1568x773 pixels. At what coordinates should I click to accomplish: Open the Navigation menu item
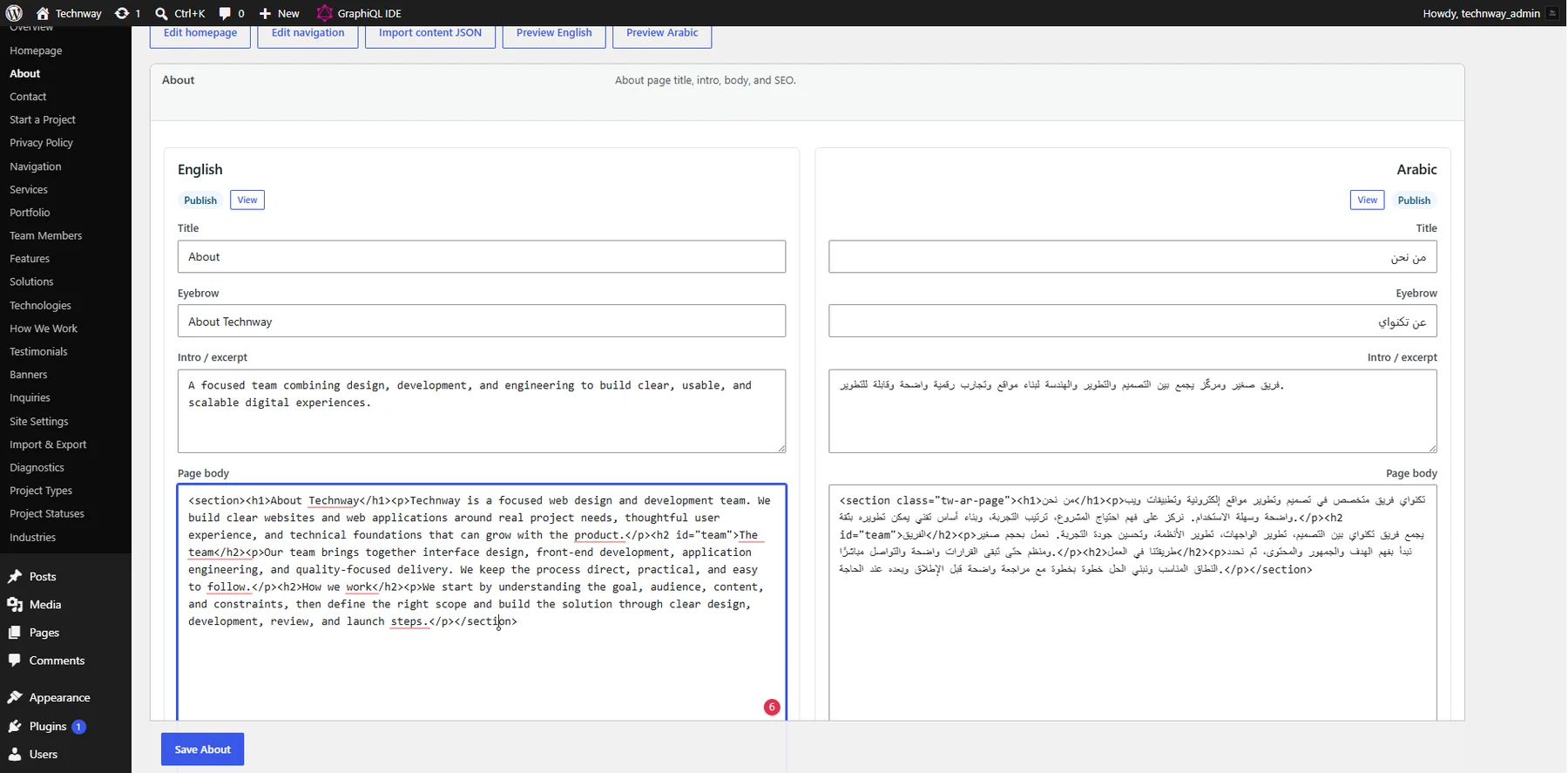pos(36,166)
